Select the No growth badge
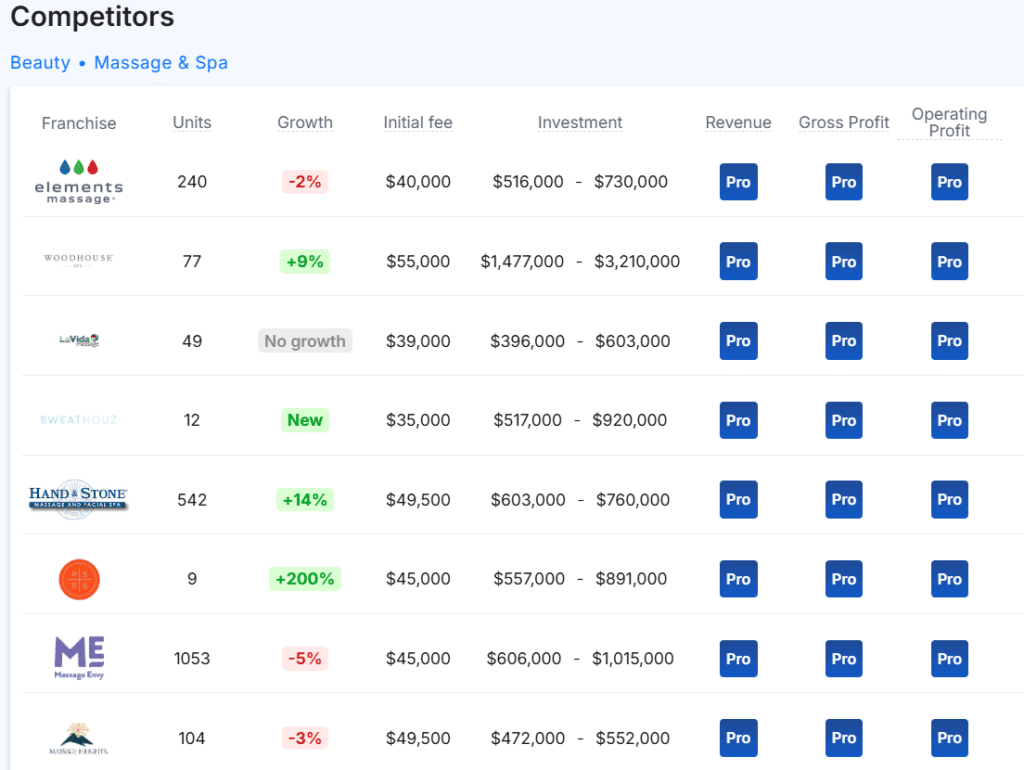 tap(305, 341)
